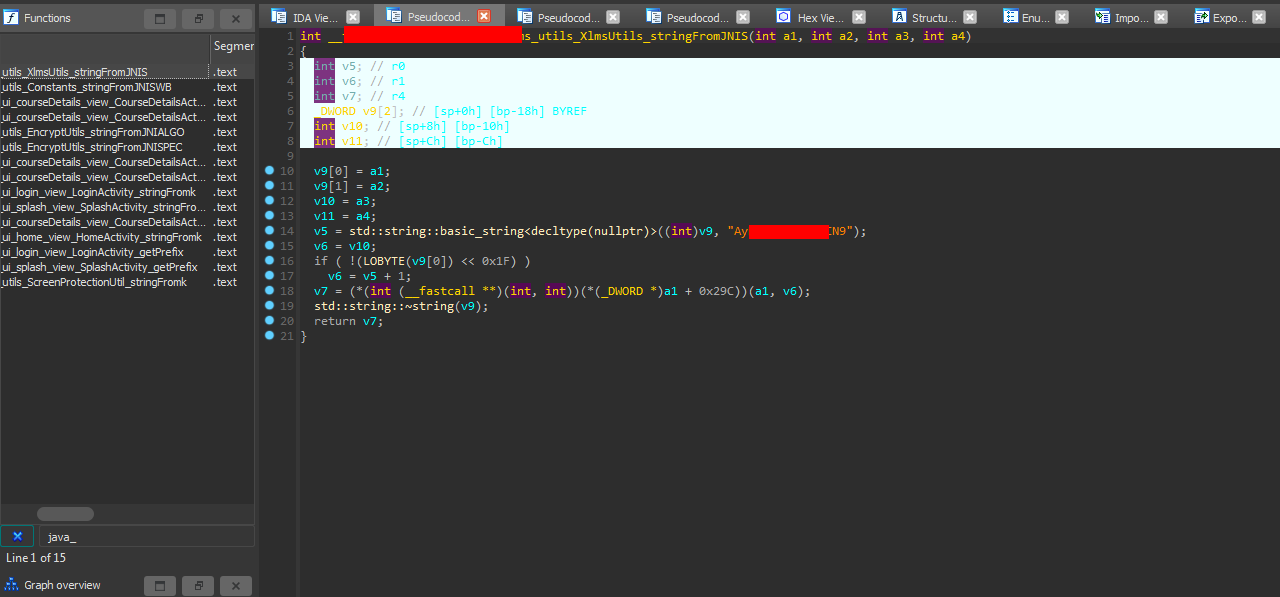Click v10 in the 'int v10;' declaration
1280x597 pixels.
(x=352, y=126)
